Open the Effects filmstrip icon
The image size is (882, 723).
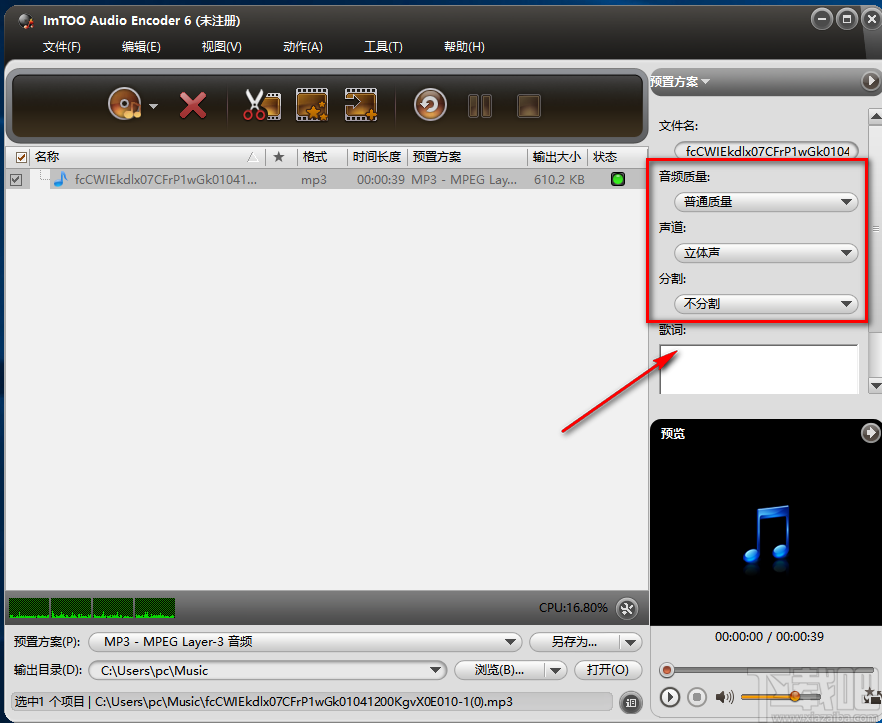tap(314, 103)
